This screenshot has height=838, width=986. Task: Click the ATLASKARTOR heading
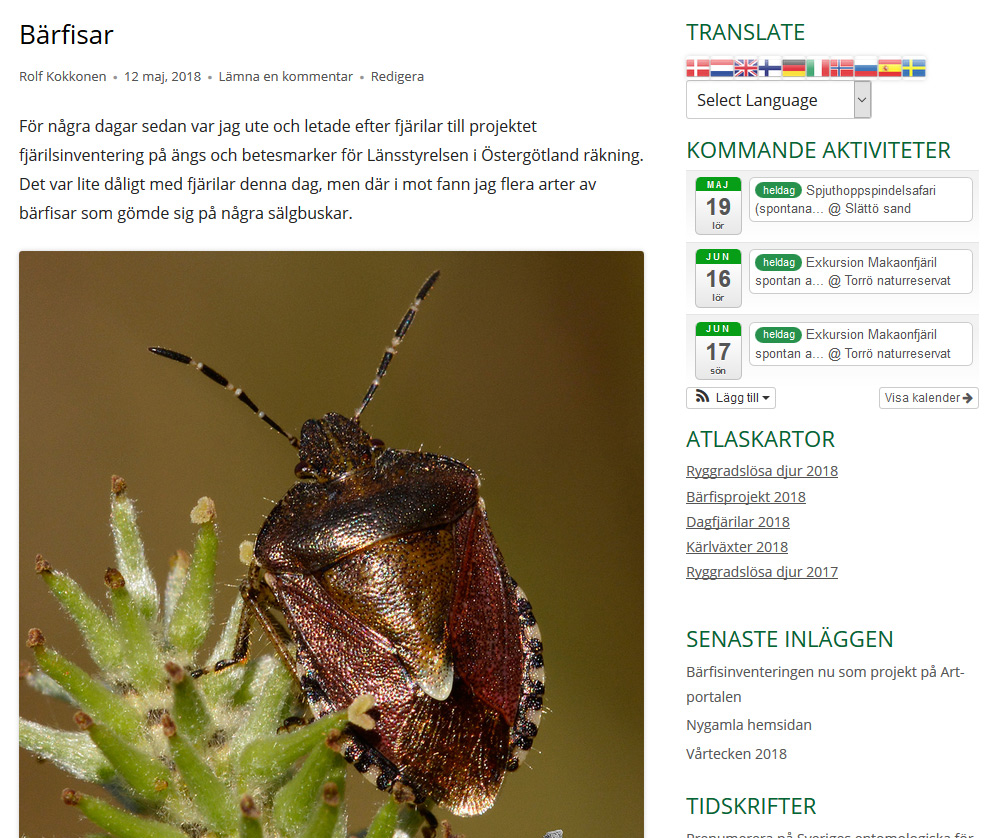pos(760,439)
